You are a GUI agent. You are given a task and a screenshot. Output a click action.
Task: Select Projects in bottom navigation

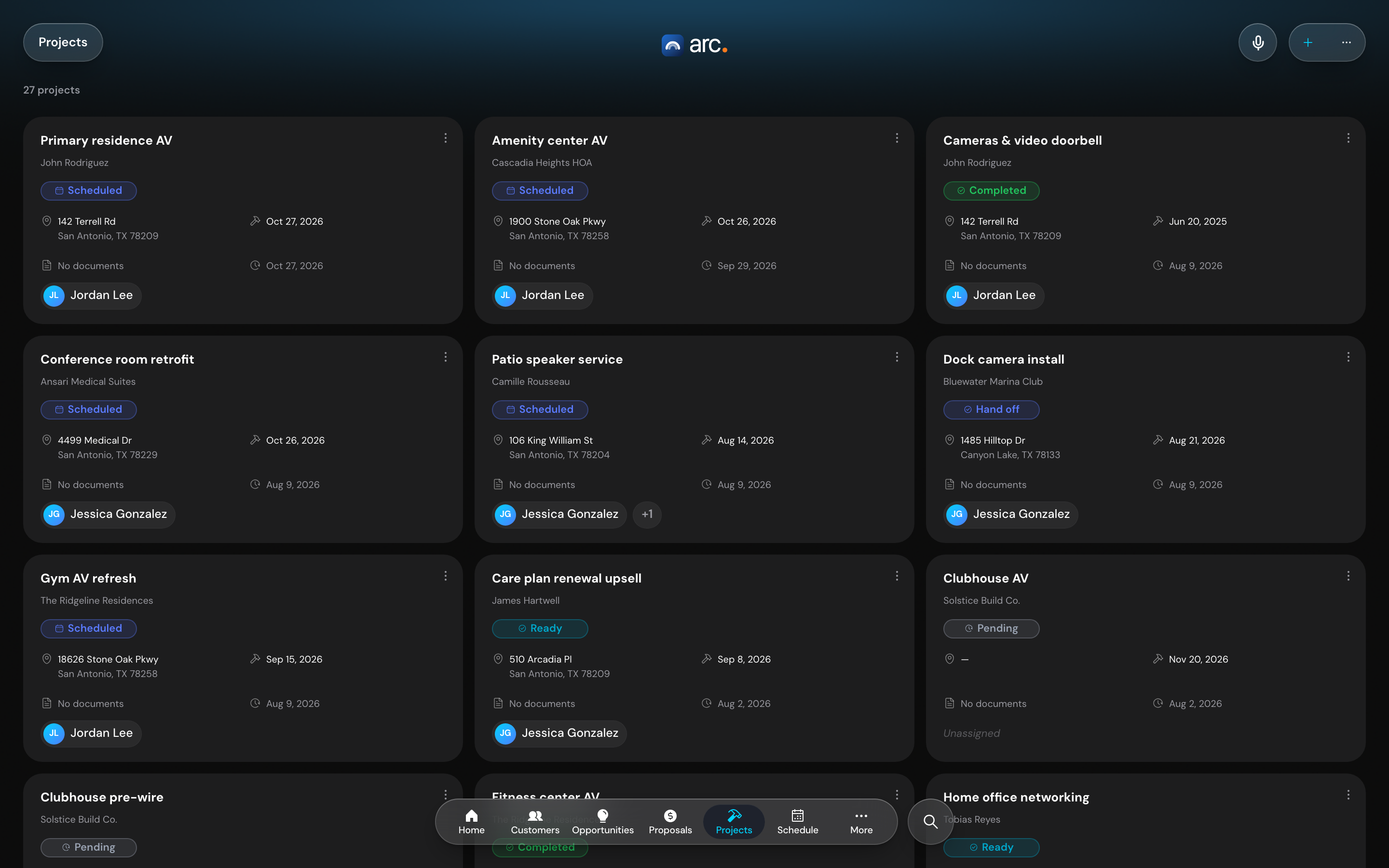pos(734,822)
